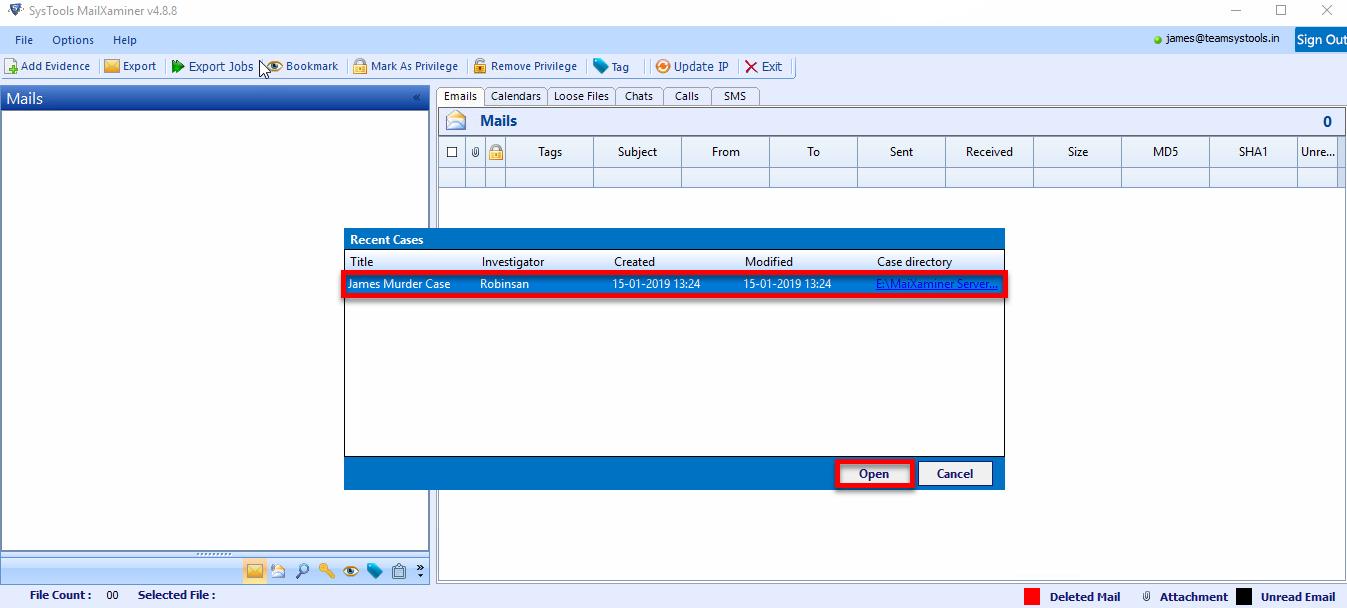1347x608 pixels.
Task: Switch to the Loose Files tab
Action: click(581, 96)
